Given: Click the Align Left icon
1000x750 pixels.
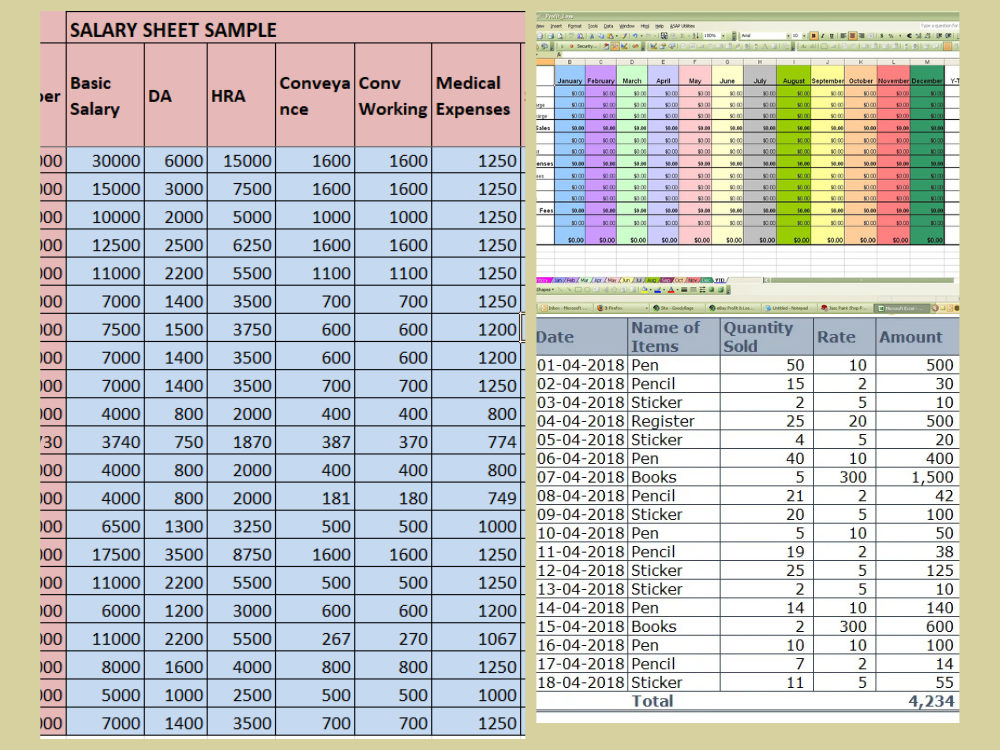Looking at the screenshot, I should click(843, 36).
